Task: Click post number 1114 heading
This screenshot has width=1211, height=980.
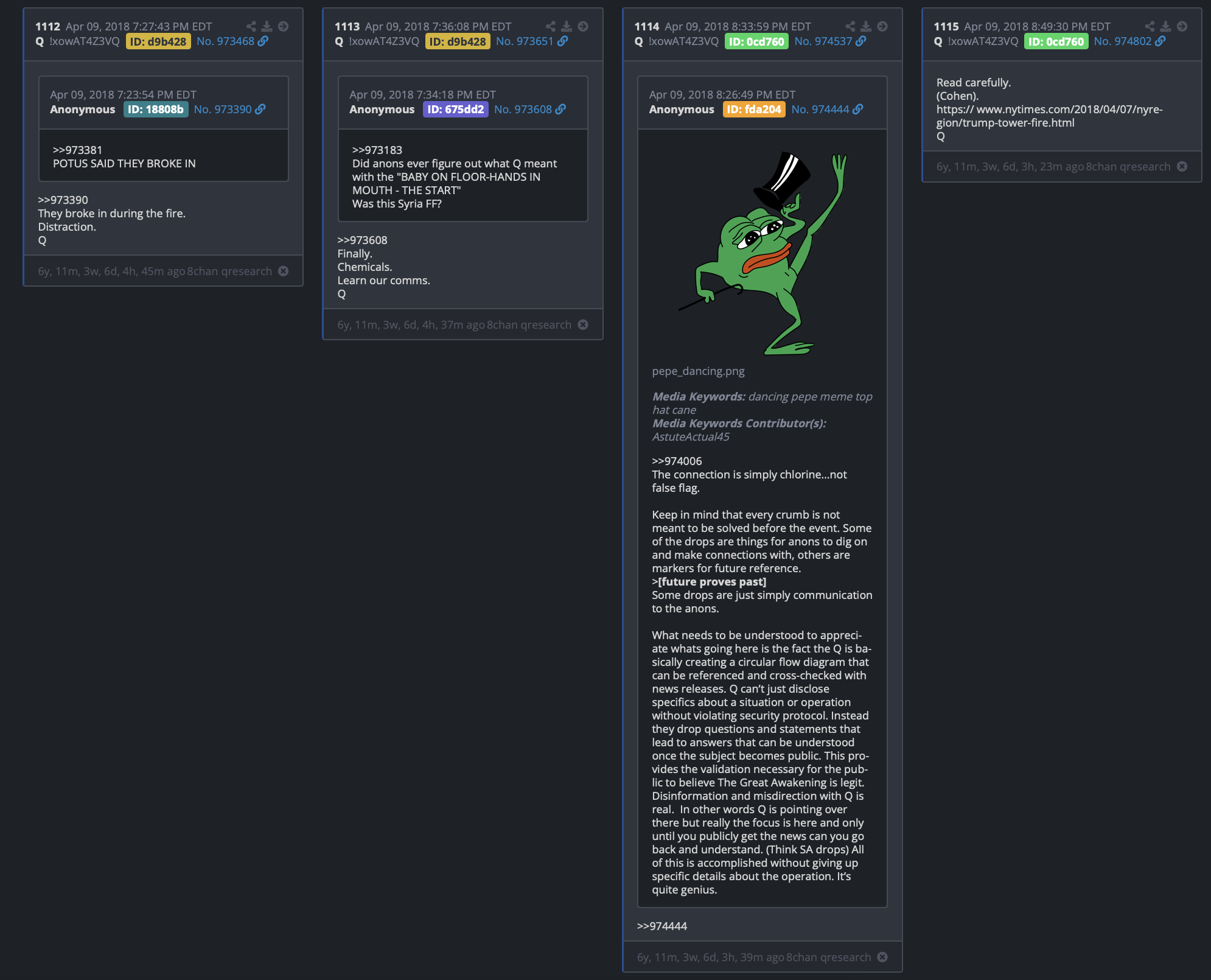Action: pos(646,26)
